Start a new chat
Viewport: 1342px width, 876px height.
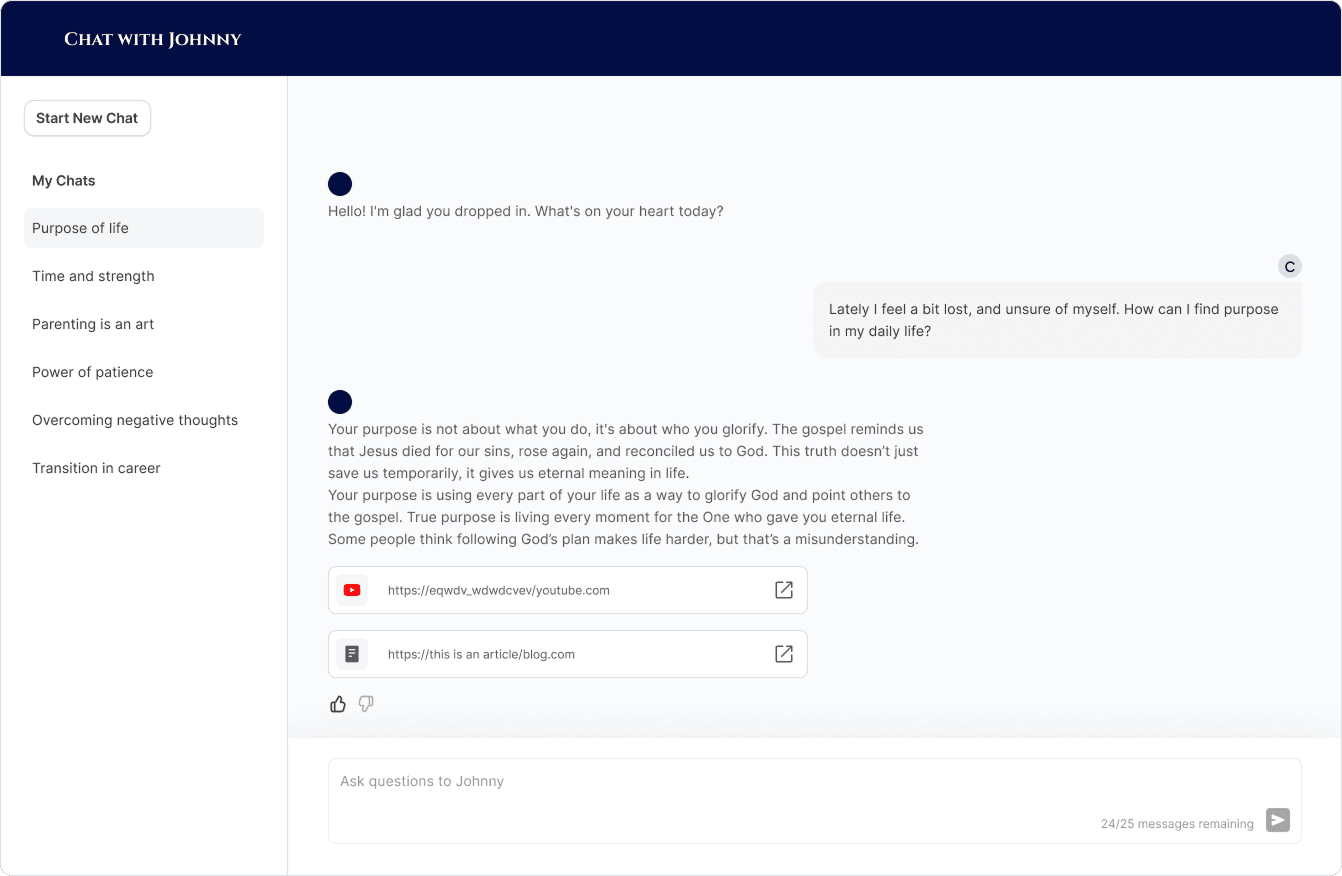click(87, 118)
